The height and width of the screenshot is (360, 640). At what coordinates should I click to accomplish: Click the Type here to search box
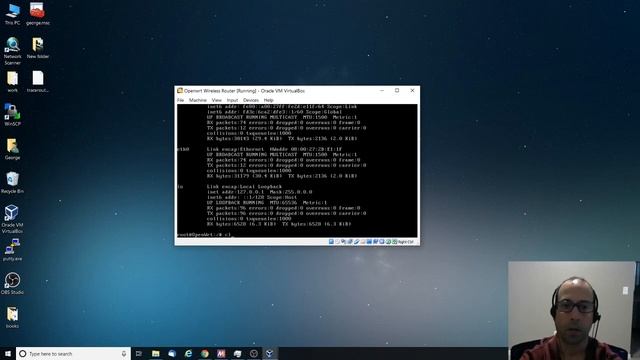tap(73, 353)
